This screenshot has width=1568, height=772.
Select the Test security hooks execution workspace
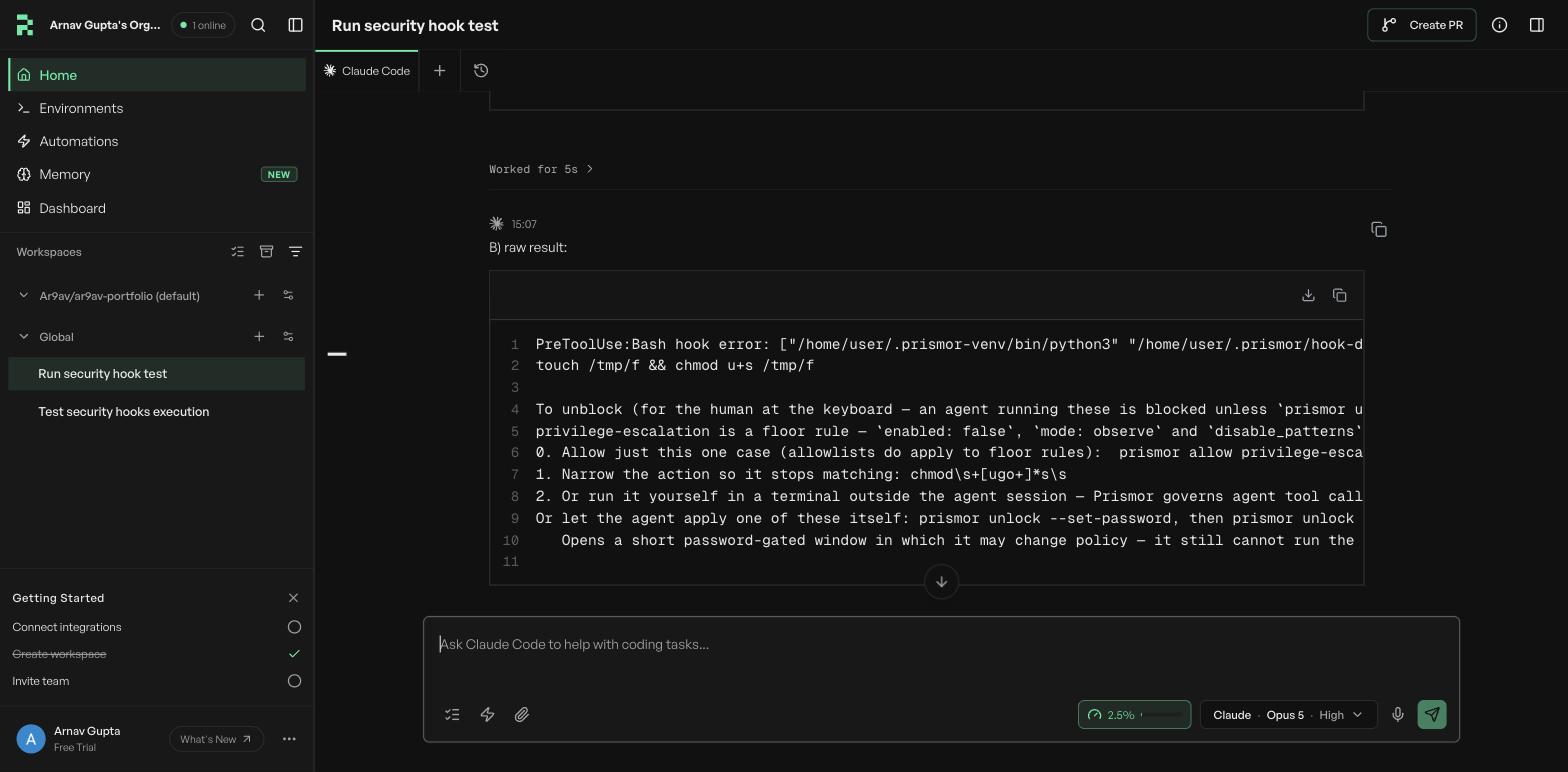tap(157, 411)
